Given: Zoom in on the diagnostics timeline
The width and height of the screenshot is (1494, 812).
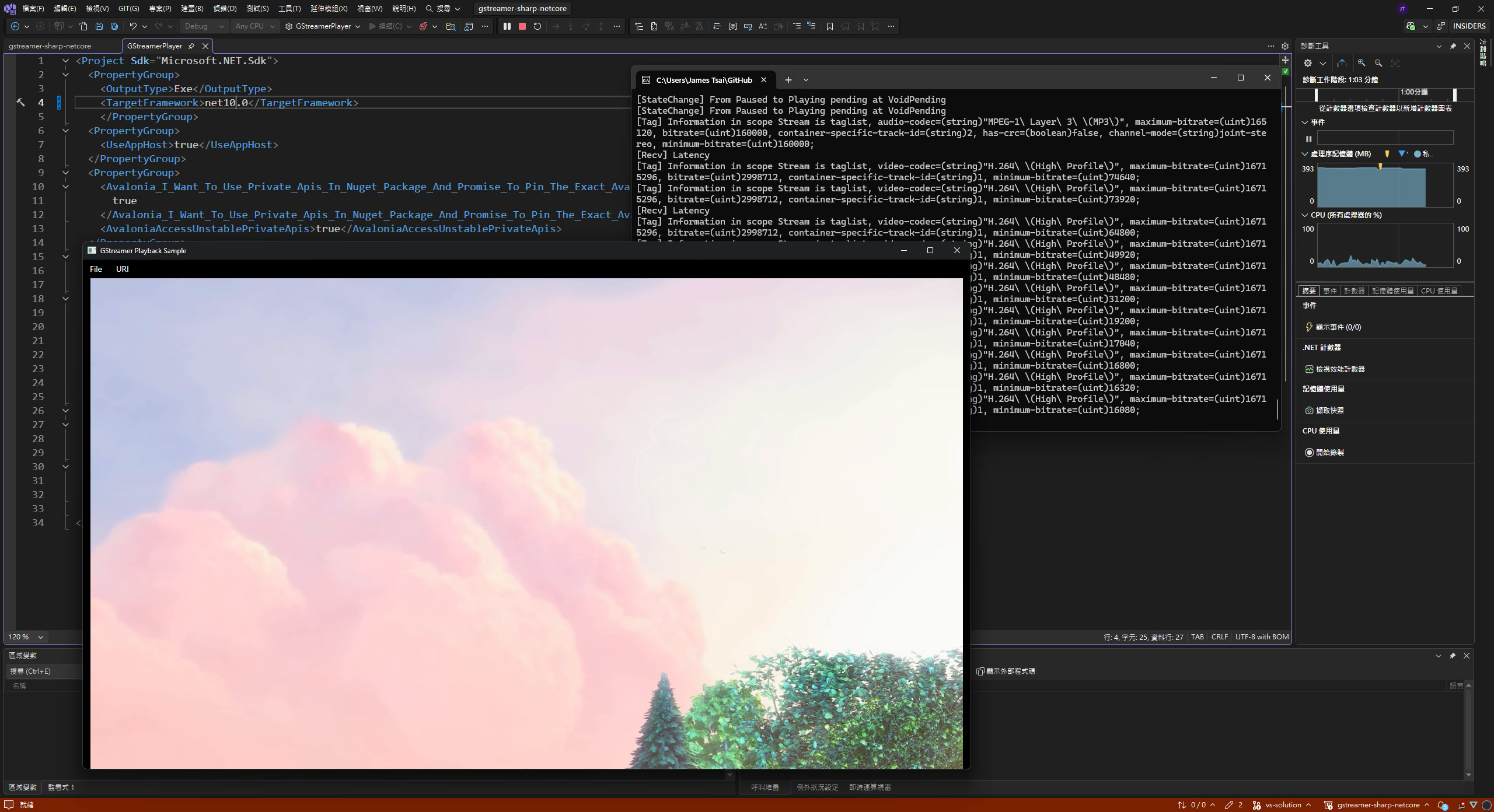Looking at the screenshot, I should click(1362, 63).
